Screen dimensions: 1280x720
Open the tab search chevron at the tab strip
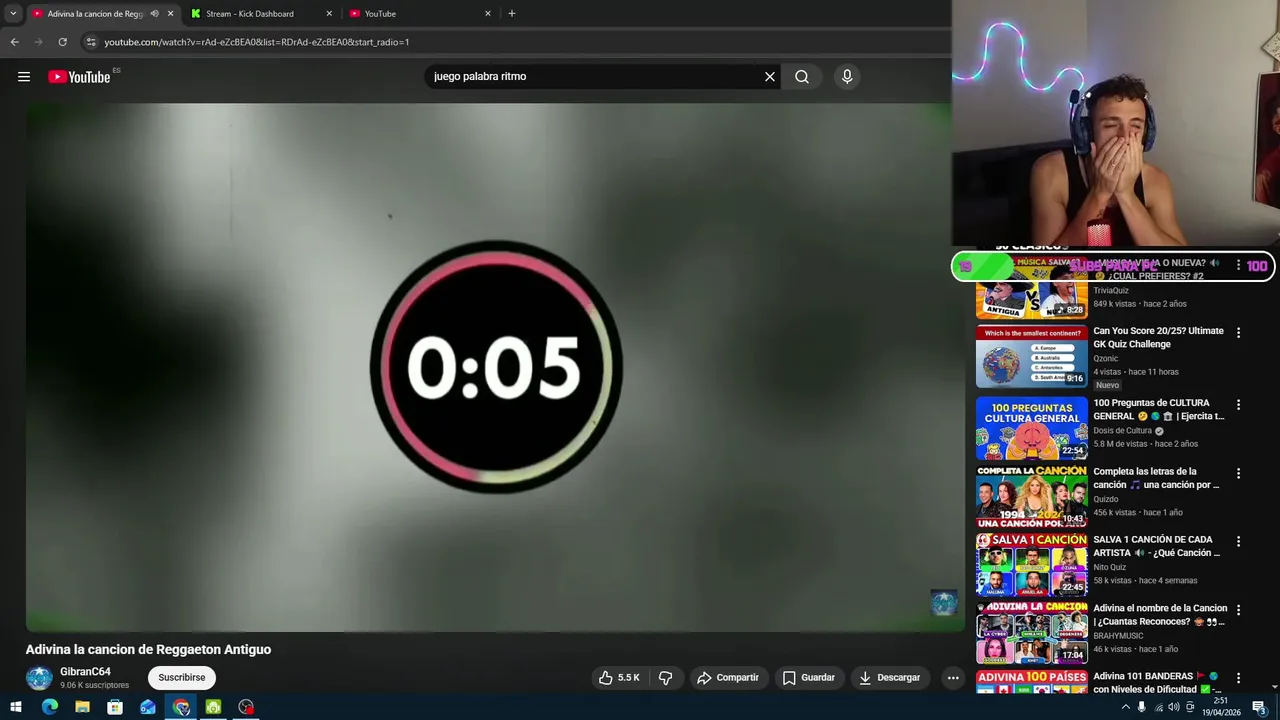[13, 13]
